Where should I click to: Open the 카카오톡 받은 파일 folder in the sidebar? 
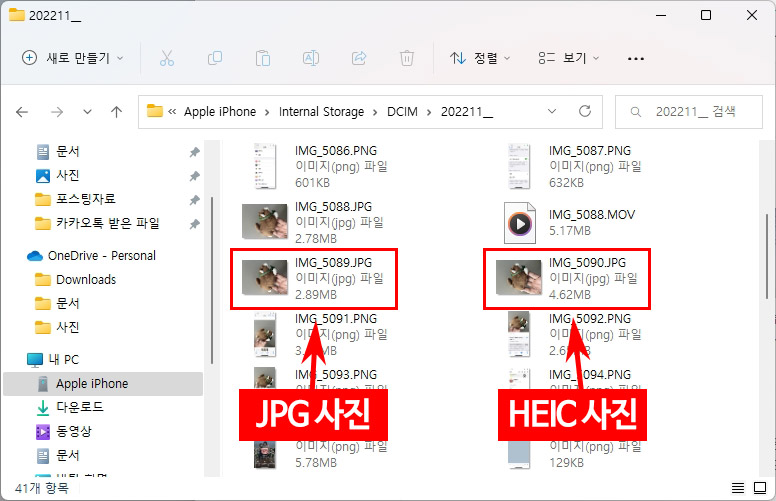[107, 223]
